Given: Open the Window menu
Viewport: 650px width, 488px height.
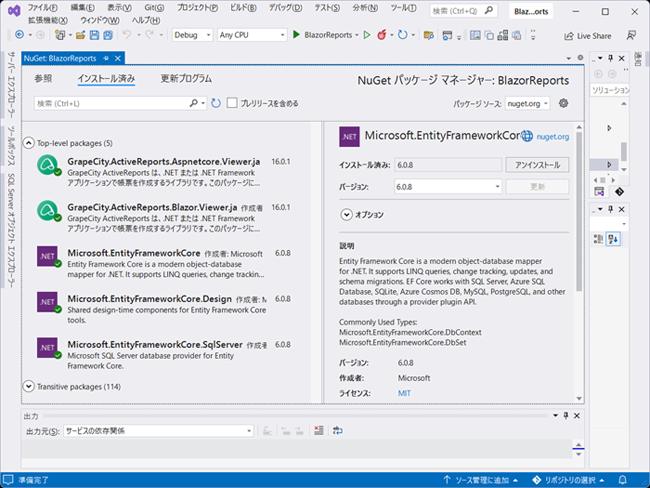Looking at the screenshot, I should (100, 20).
